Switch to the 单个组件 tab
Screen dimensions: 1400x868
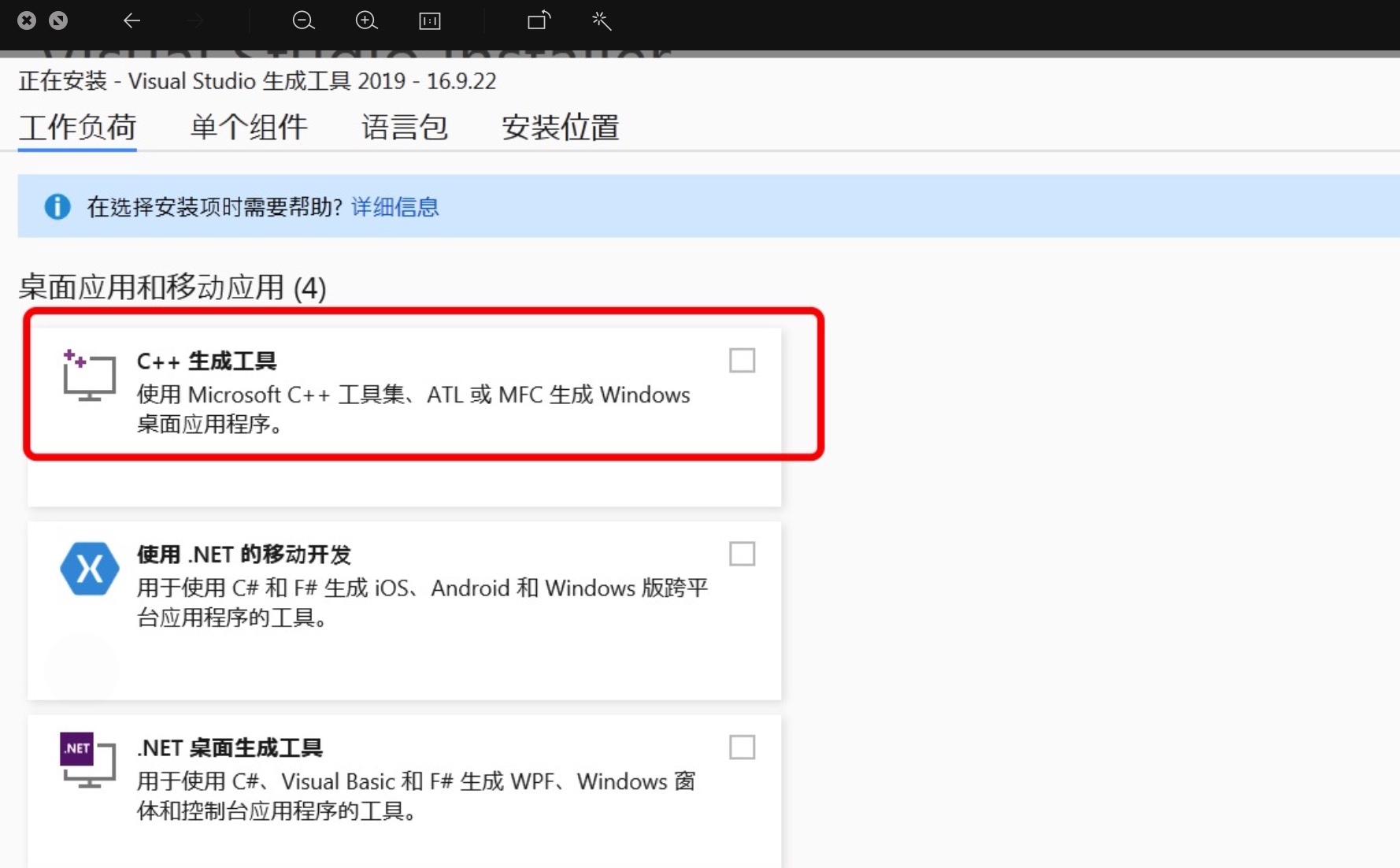(249, 127)
